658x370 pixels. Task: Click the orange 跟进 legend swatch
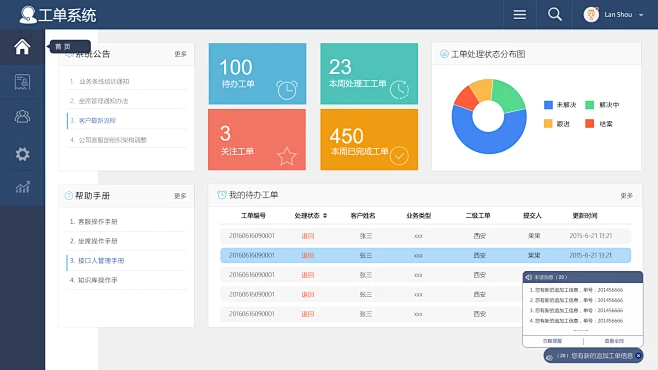548,123
